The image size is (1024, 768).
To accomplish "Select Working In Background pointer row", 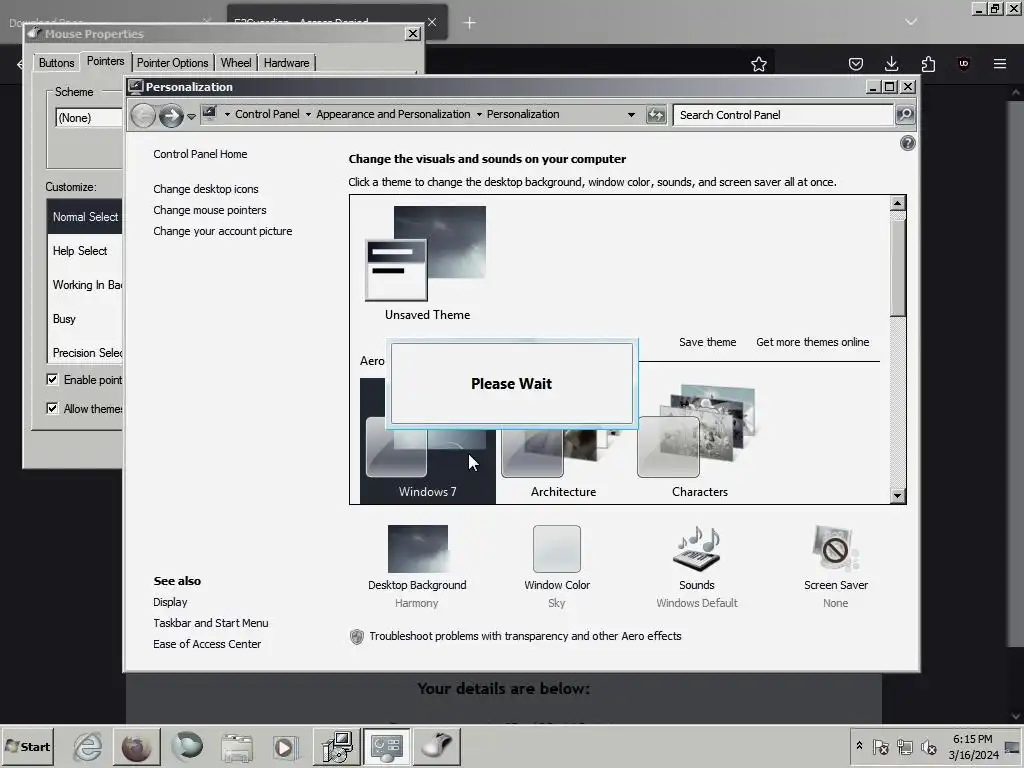I will [x=85, y=285].
